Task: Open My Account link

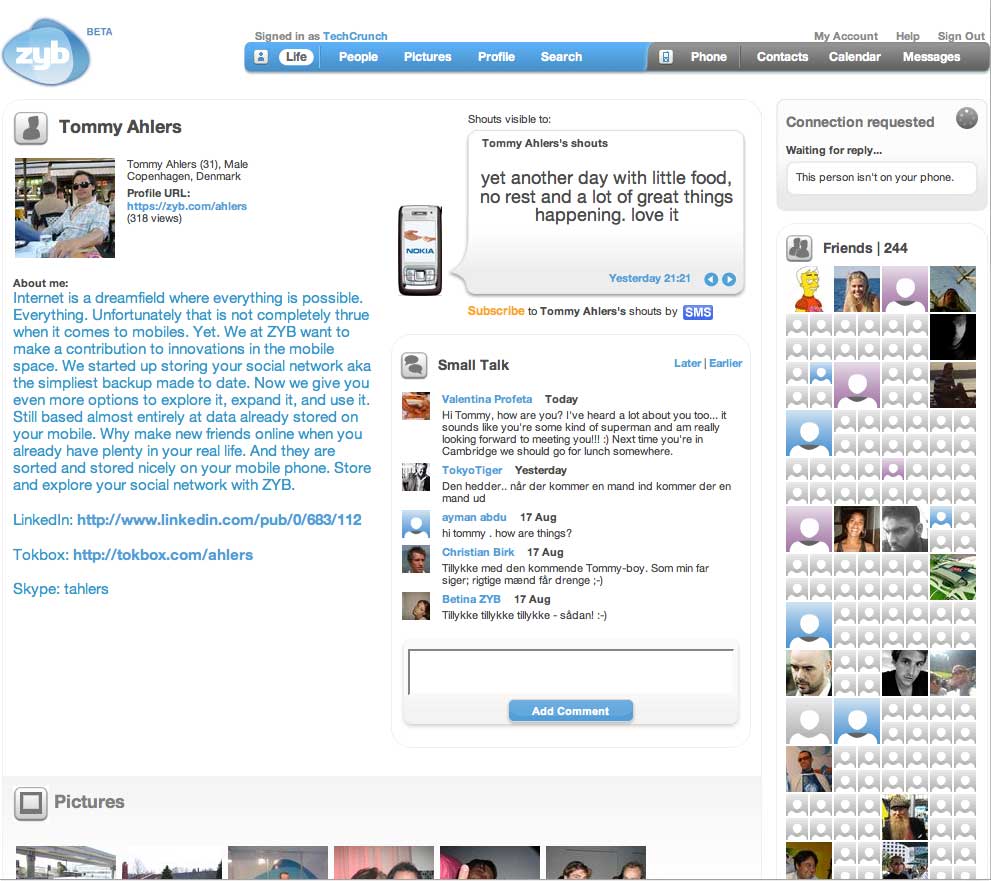Action: pos(846,36)
